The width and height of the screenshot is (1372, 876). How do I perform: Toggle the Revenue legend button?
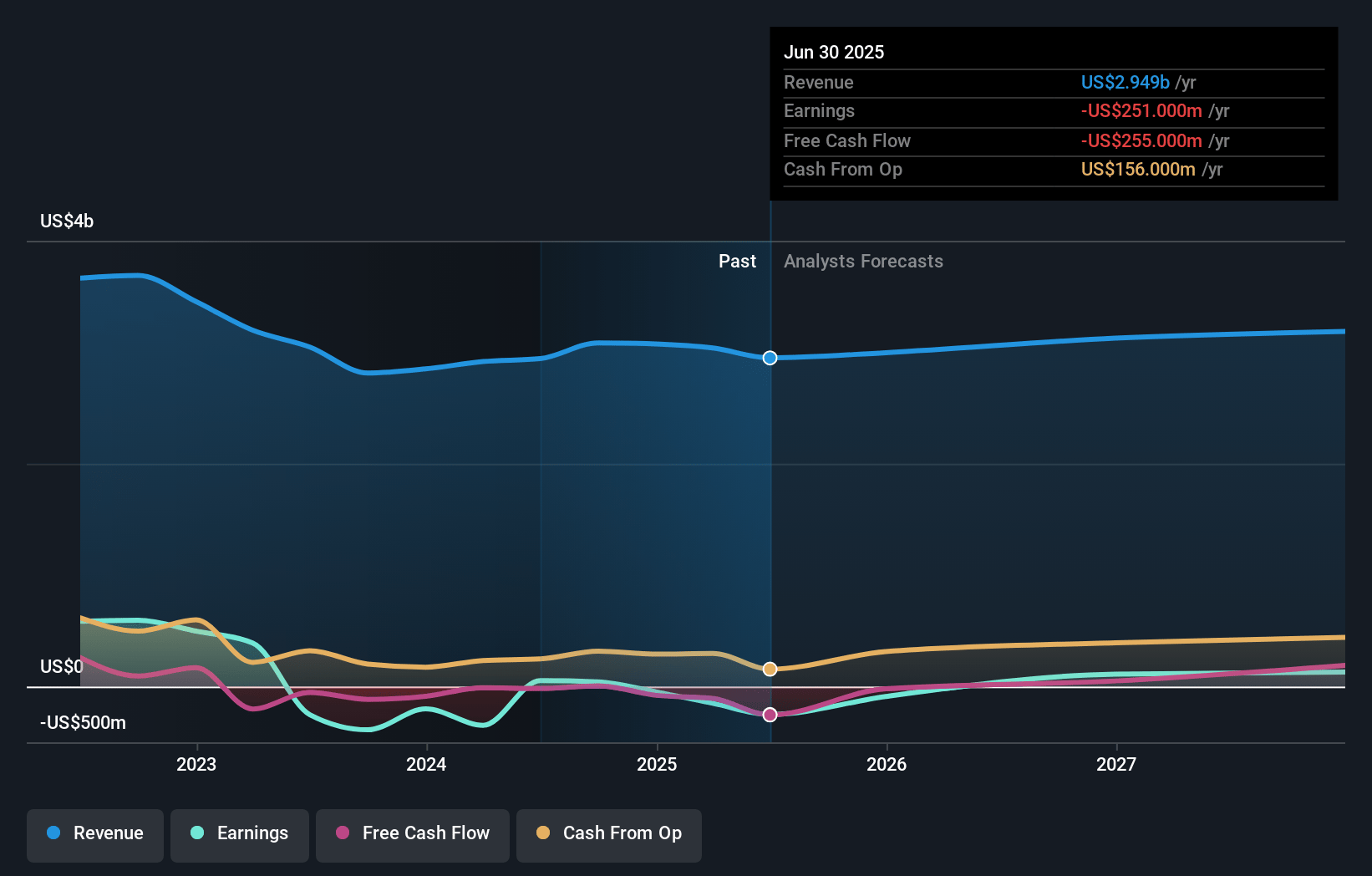pos(95,835)
